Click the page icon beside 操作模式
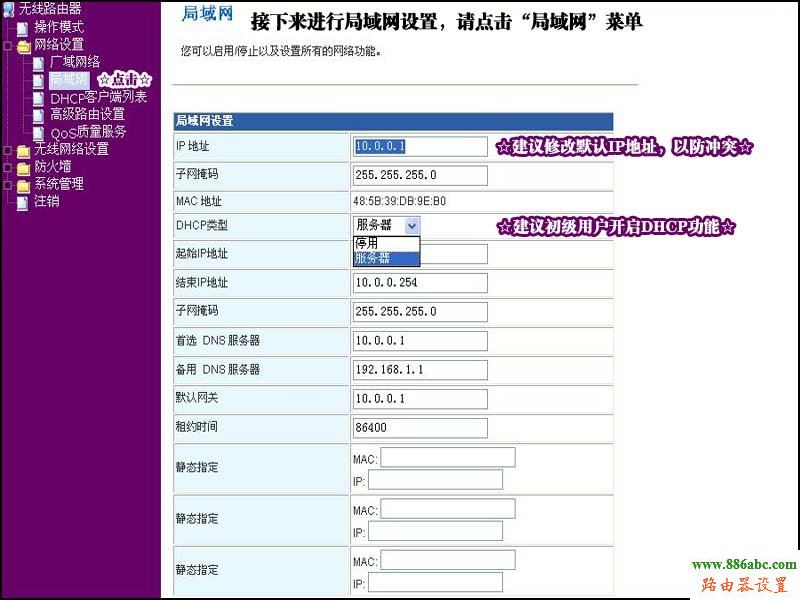The width and height of the screenshot is (800, 600). tap(23, 28)
